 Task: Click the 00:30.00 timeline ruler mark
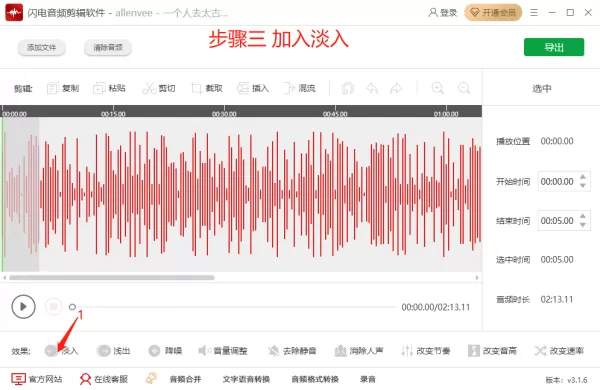pyautogui.click(x=224, y=114)
